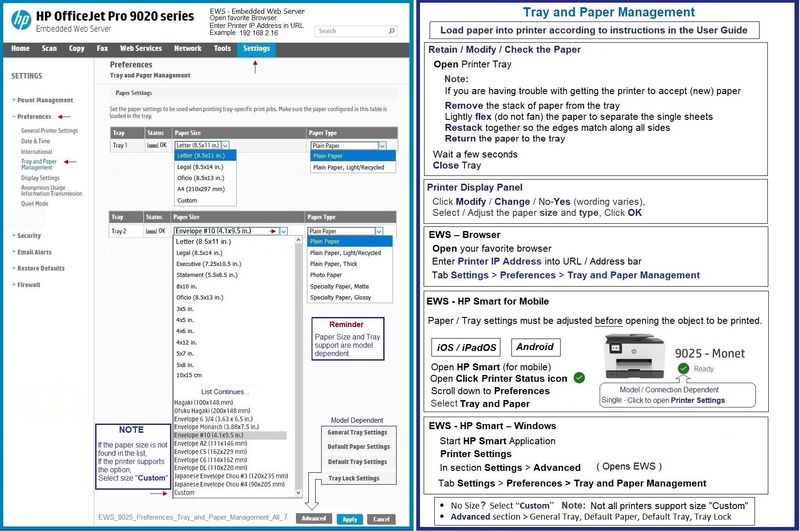Select 10x15 cm paper size

(x=189, y=375)
